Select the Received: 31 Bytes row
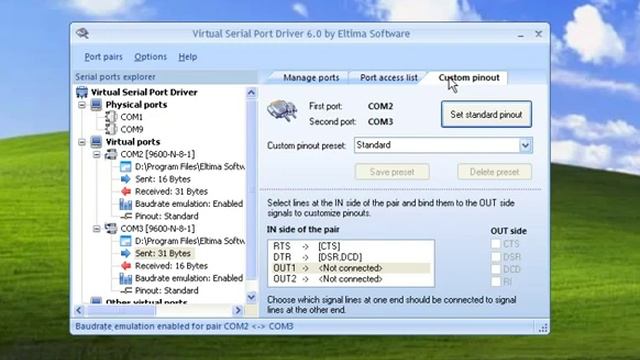Screen dimensions: 640x360 (171, 191)
